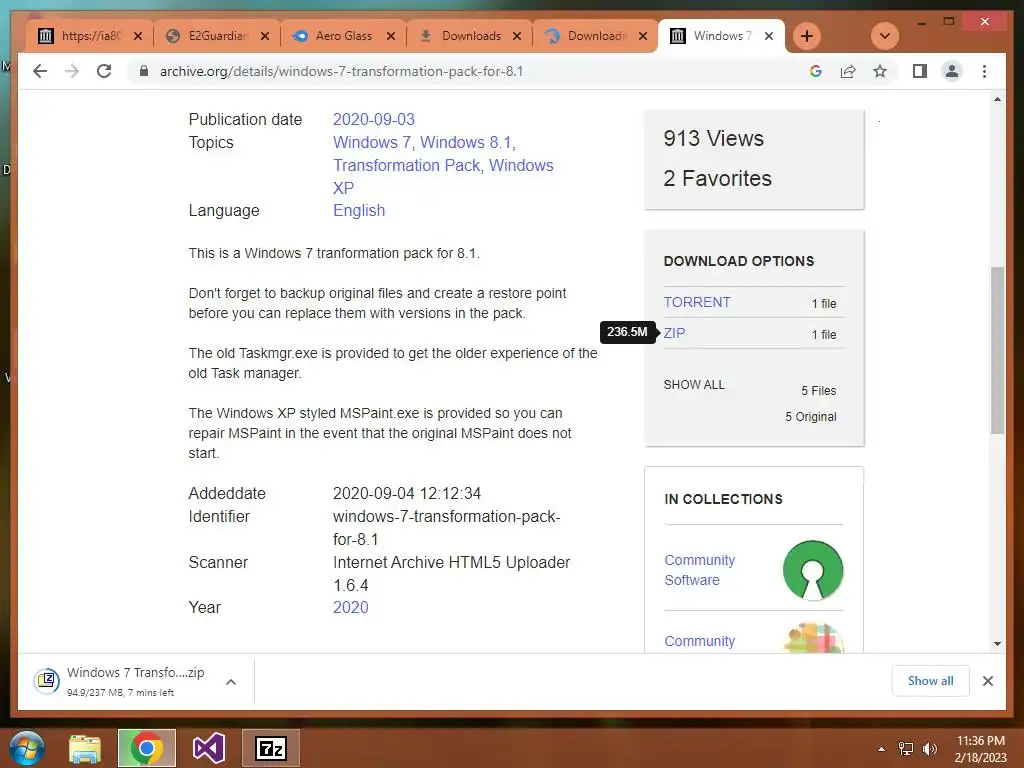Image resolution: width=1024 pixels, height=768 pixels.
Task: Open the 2020 year link
Action: 351,607
